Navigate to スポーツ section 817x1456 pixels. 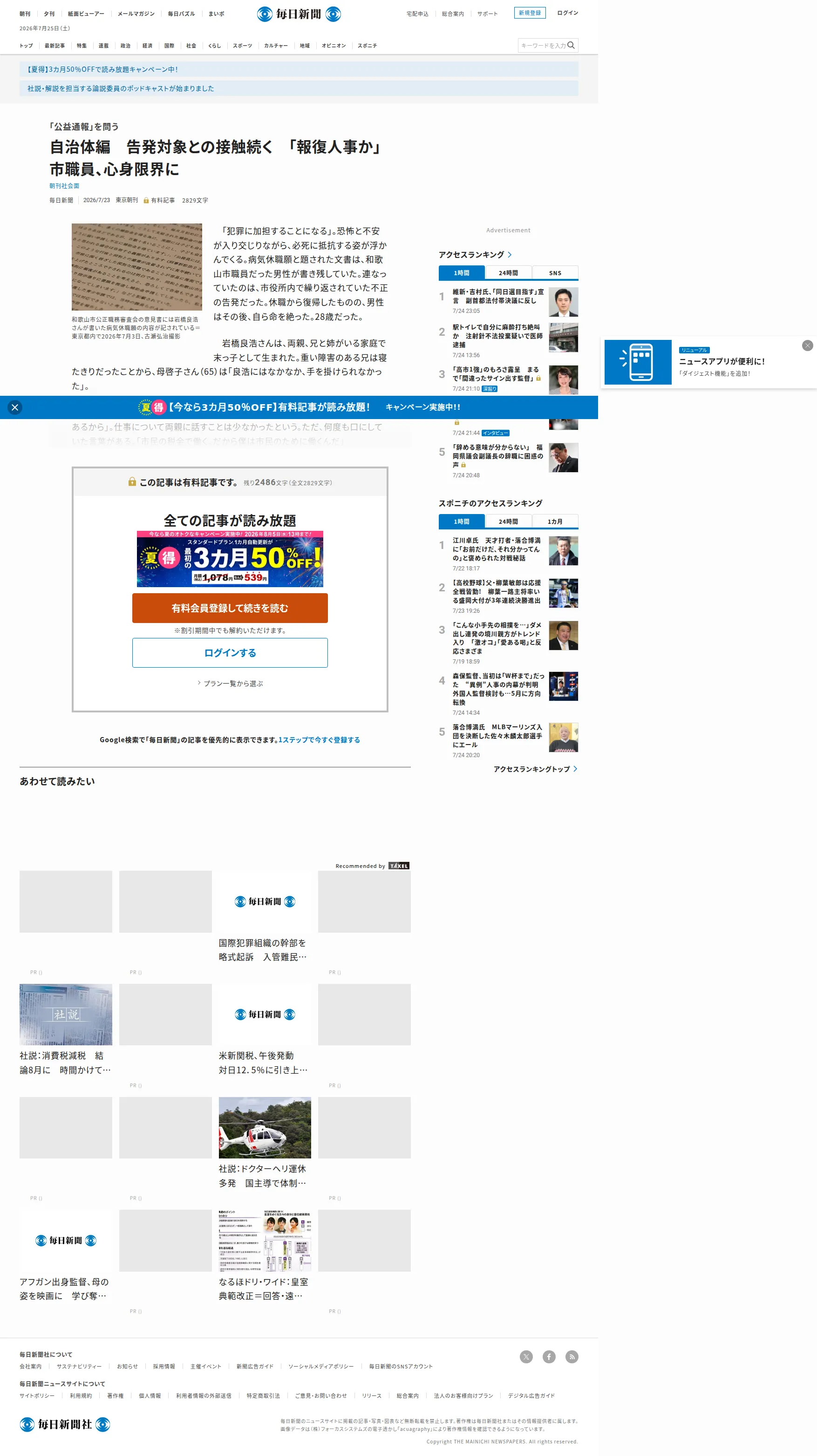coord(243,46)
